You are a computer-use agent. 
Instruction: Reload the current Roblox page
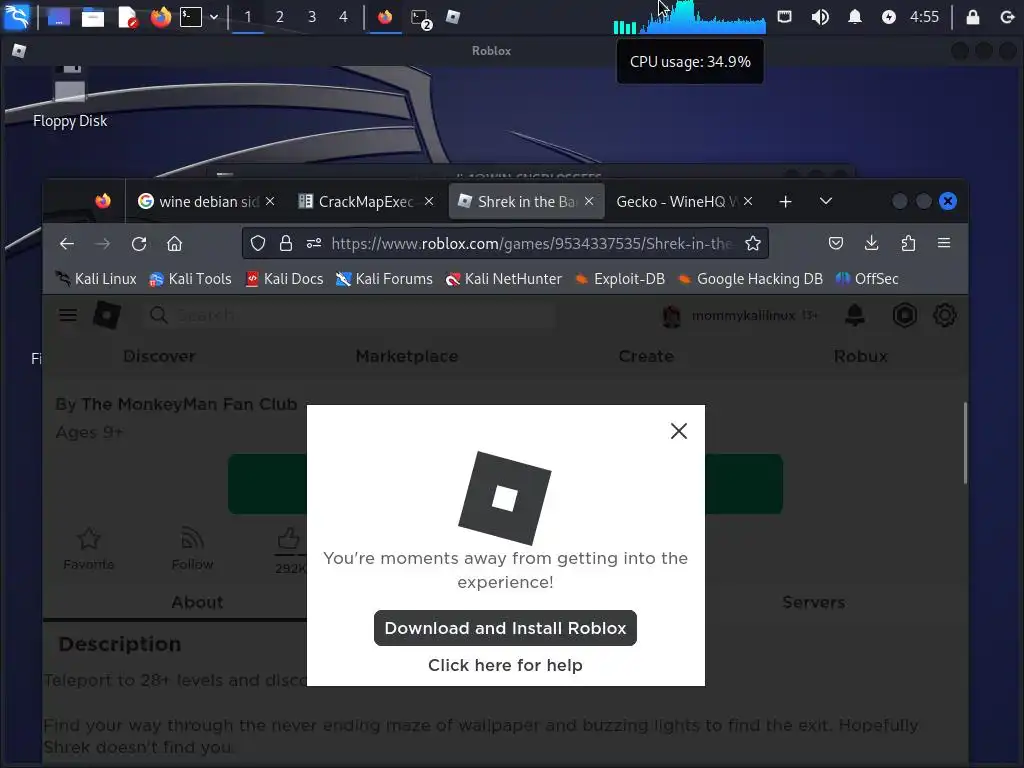[138, 244]
